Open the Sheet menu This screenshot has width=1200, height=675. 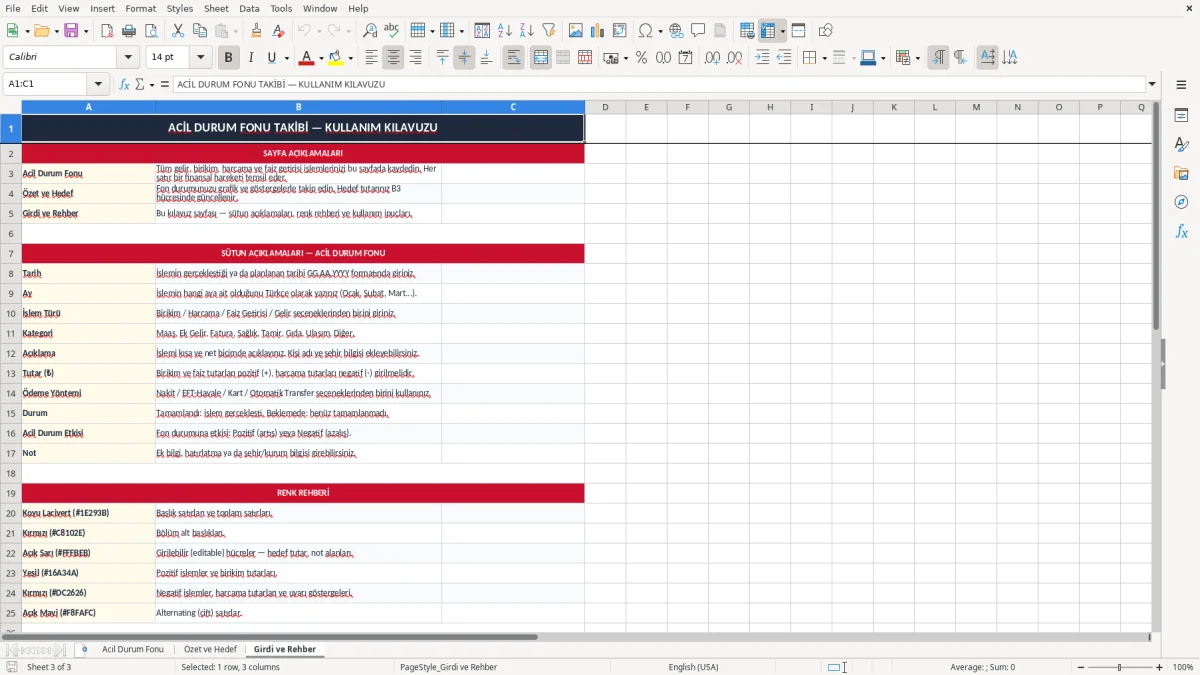(x=216, y=8)
